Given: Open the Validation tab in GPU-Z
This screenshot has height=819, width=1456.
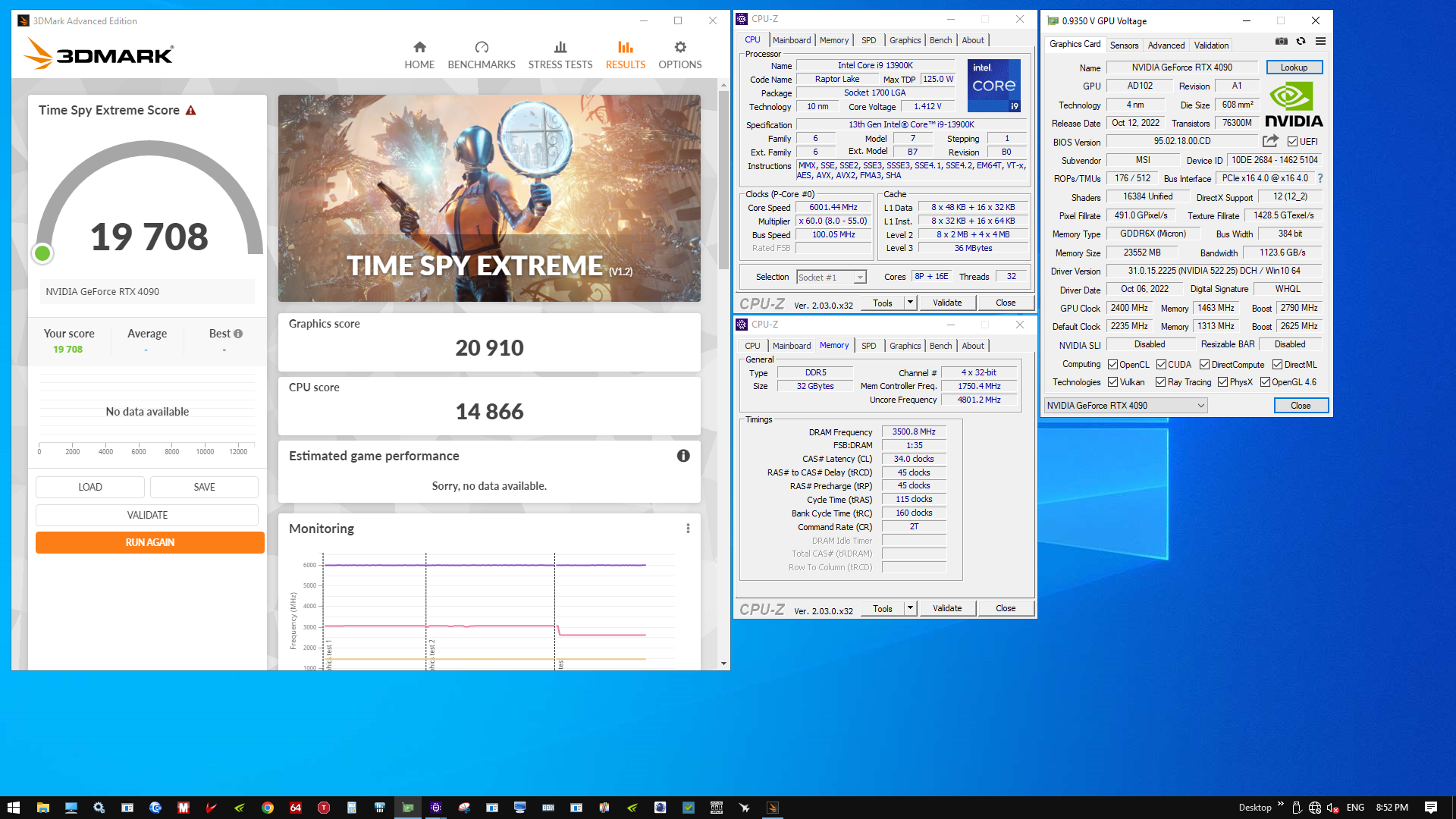Looking at the screenshot, I should (x=1211, y=45).
